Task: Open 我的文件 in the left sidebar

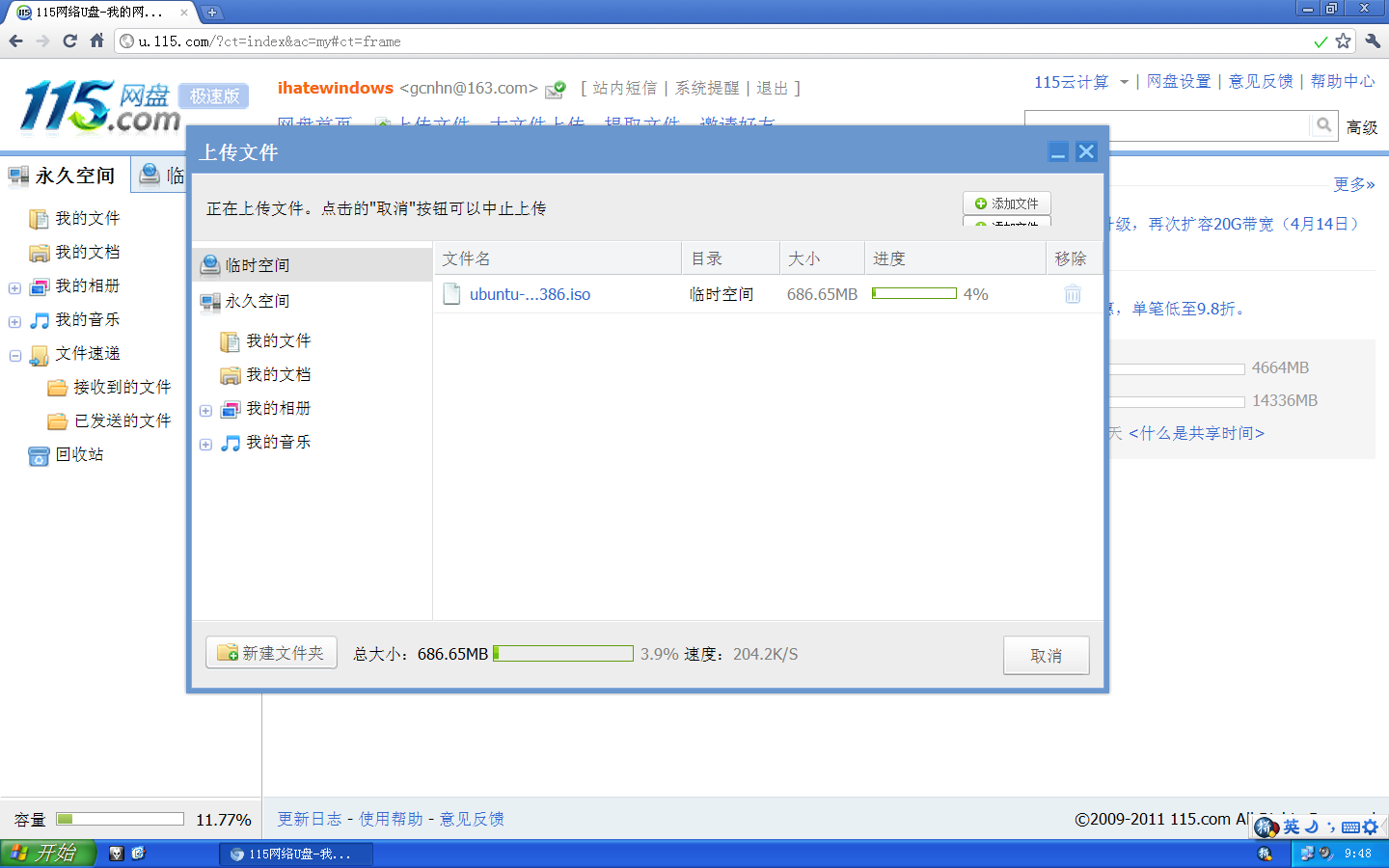Action: pos(87,218)
